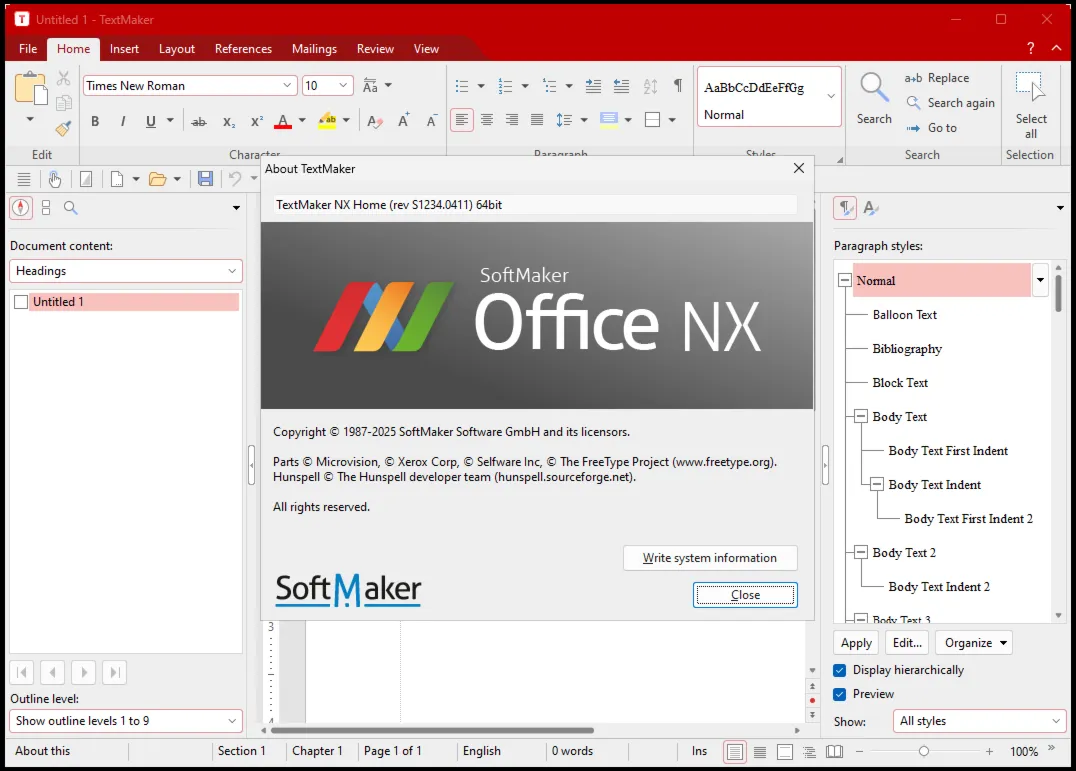The width and height of the screenshot is (1076, 771).
Task: Click Write system information button
Action: [710, 558]
